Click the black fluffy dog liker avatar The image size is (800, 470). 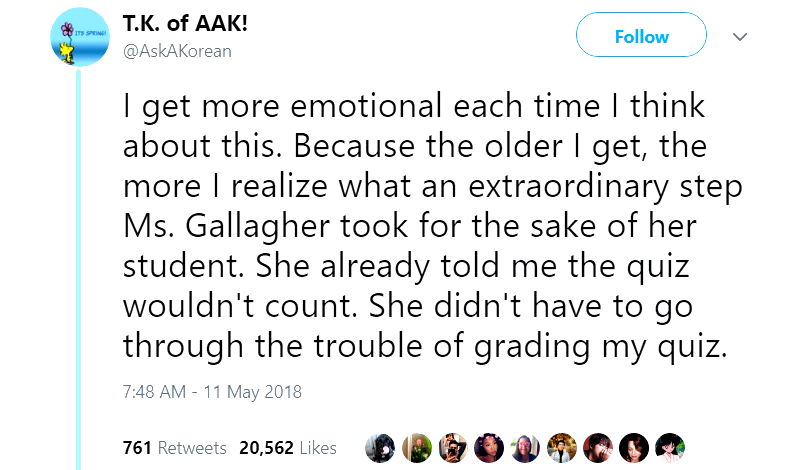tap(381, 447)
